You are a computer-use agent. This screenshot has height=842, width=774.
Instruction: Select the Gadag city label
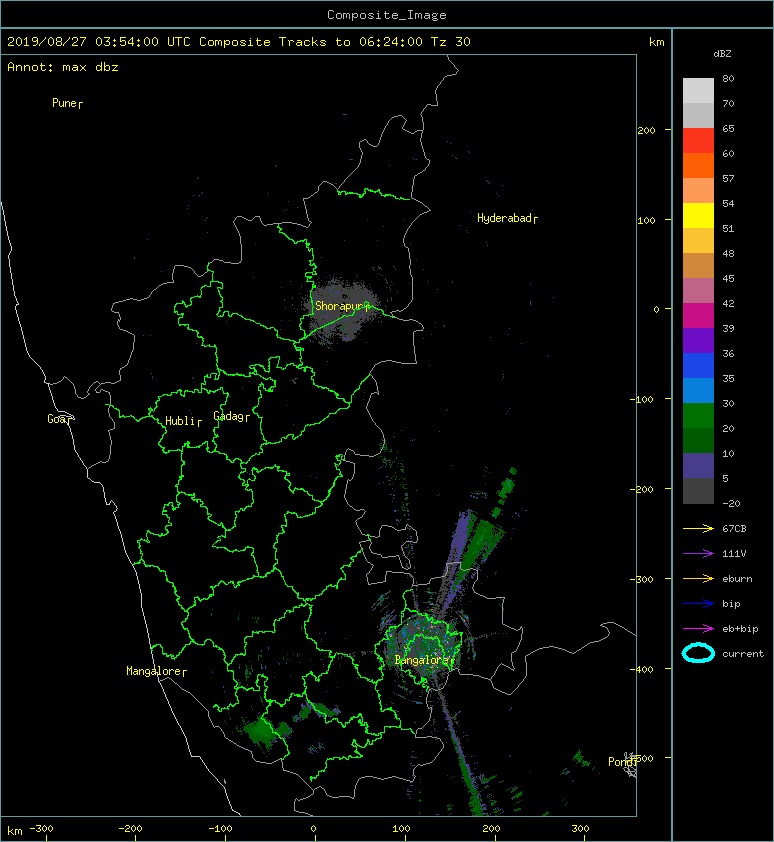click(x=232, y=416)
